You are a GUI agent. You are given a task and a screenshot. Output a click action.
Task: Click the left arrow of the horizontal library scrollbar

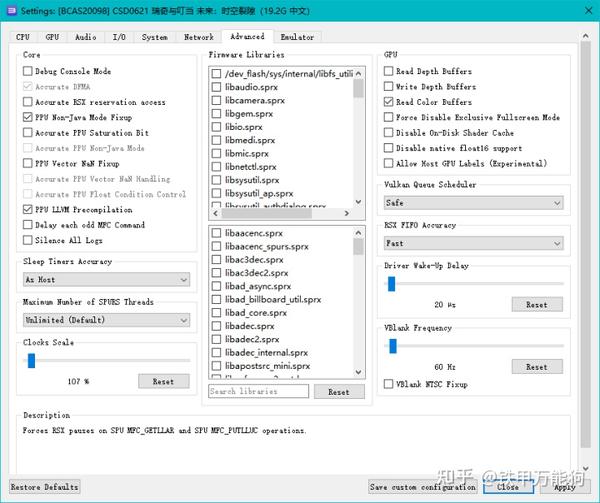(215, 213)
